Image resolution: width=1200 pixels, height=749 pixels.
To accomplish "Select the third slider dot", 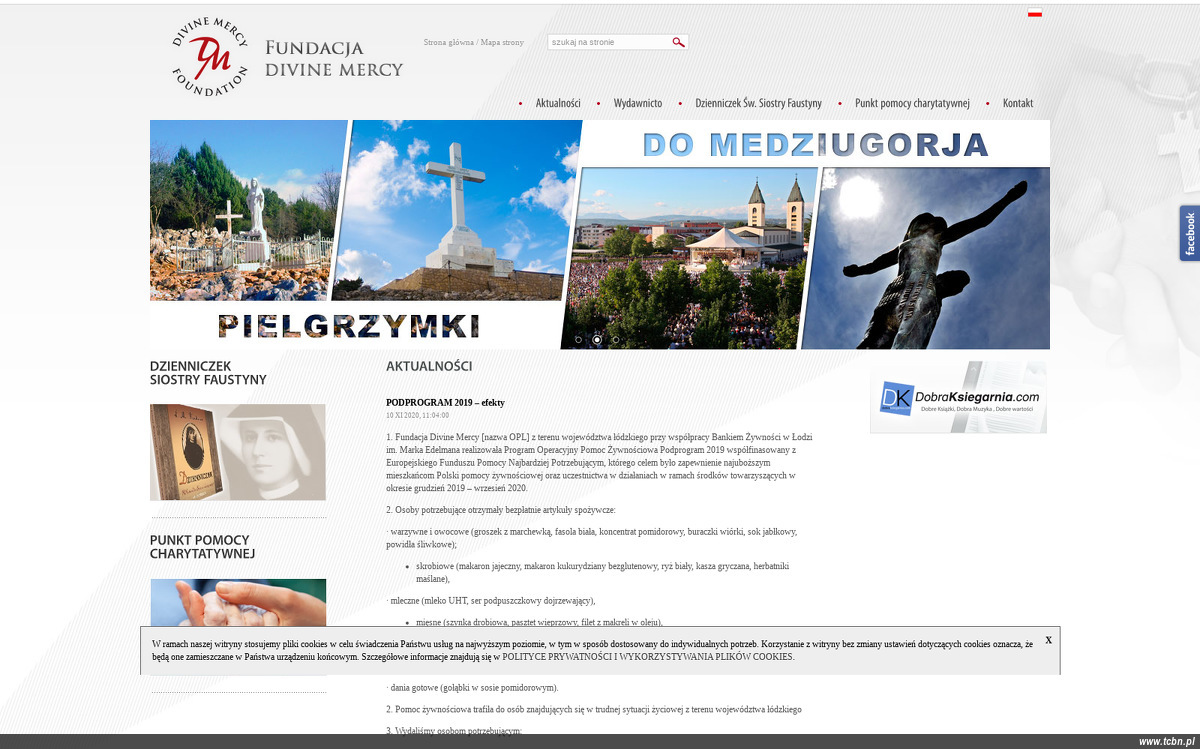I will pyautogui.click(x=615, y=340).
